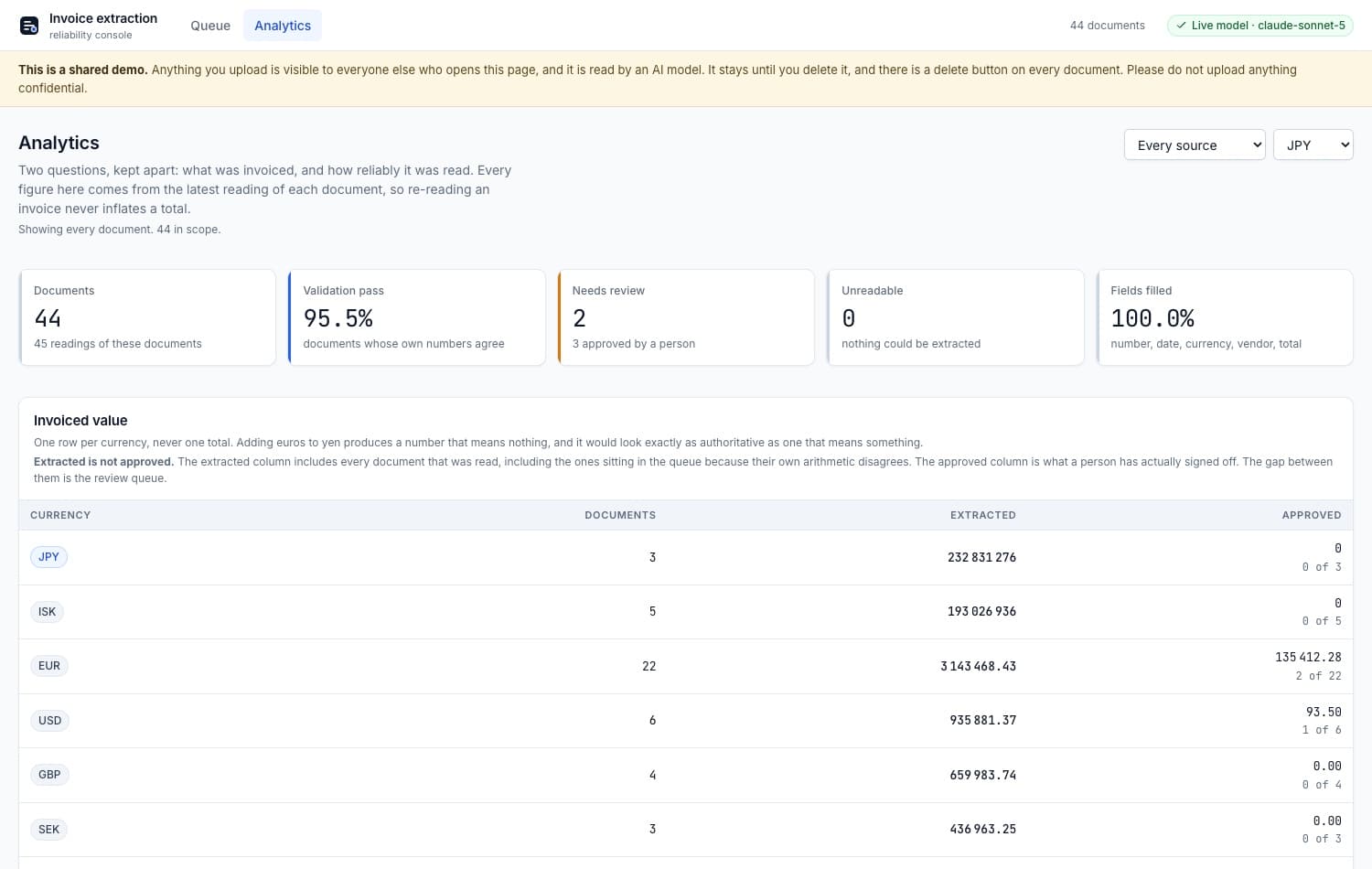Click the EXTRACTED column header
Screen dimensions: 1372x869
[x=982, y=515]
